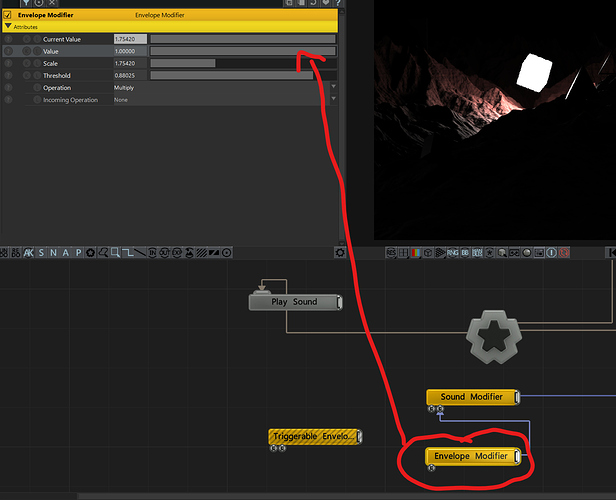Adjust the Threshold slider bar
This screenshot has width=616, height=500.
tap(243, 75)
